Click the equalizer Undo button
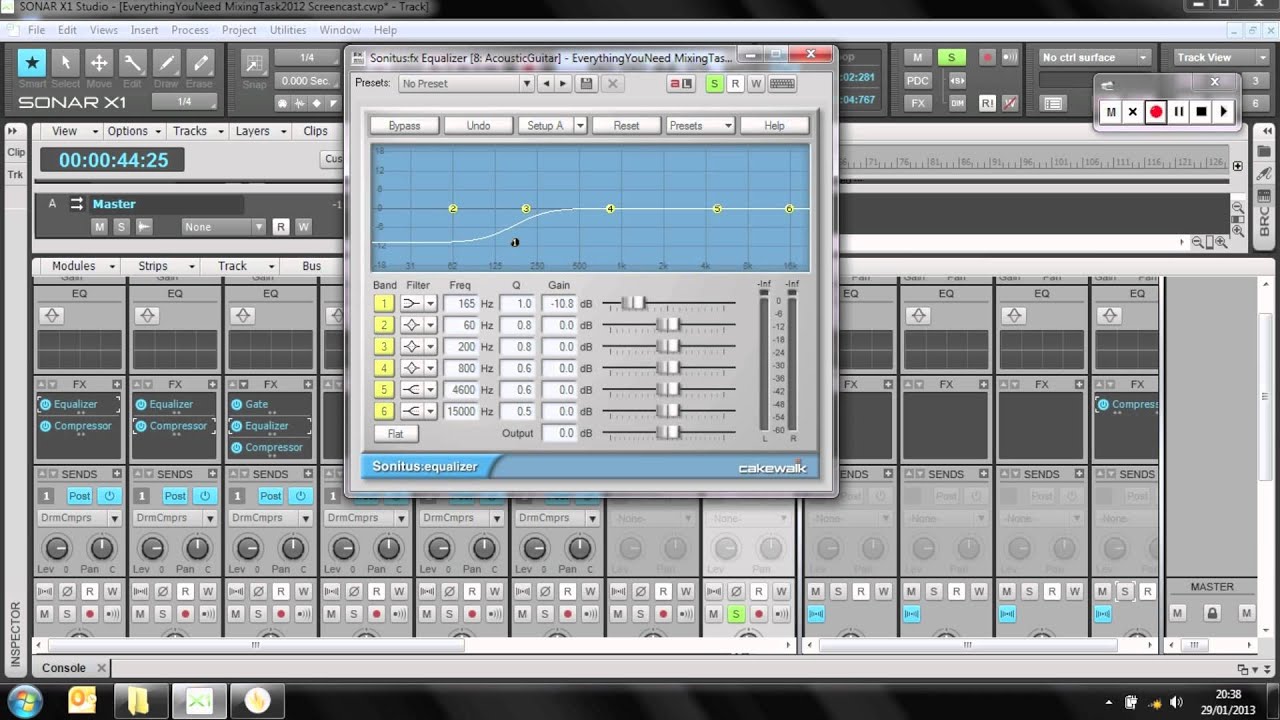 [x=478, y=125]
